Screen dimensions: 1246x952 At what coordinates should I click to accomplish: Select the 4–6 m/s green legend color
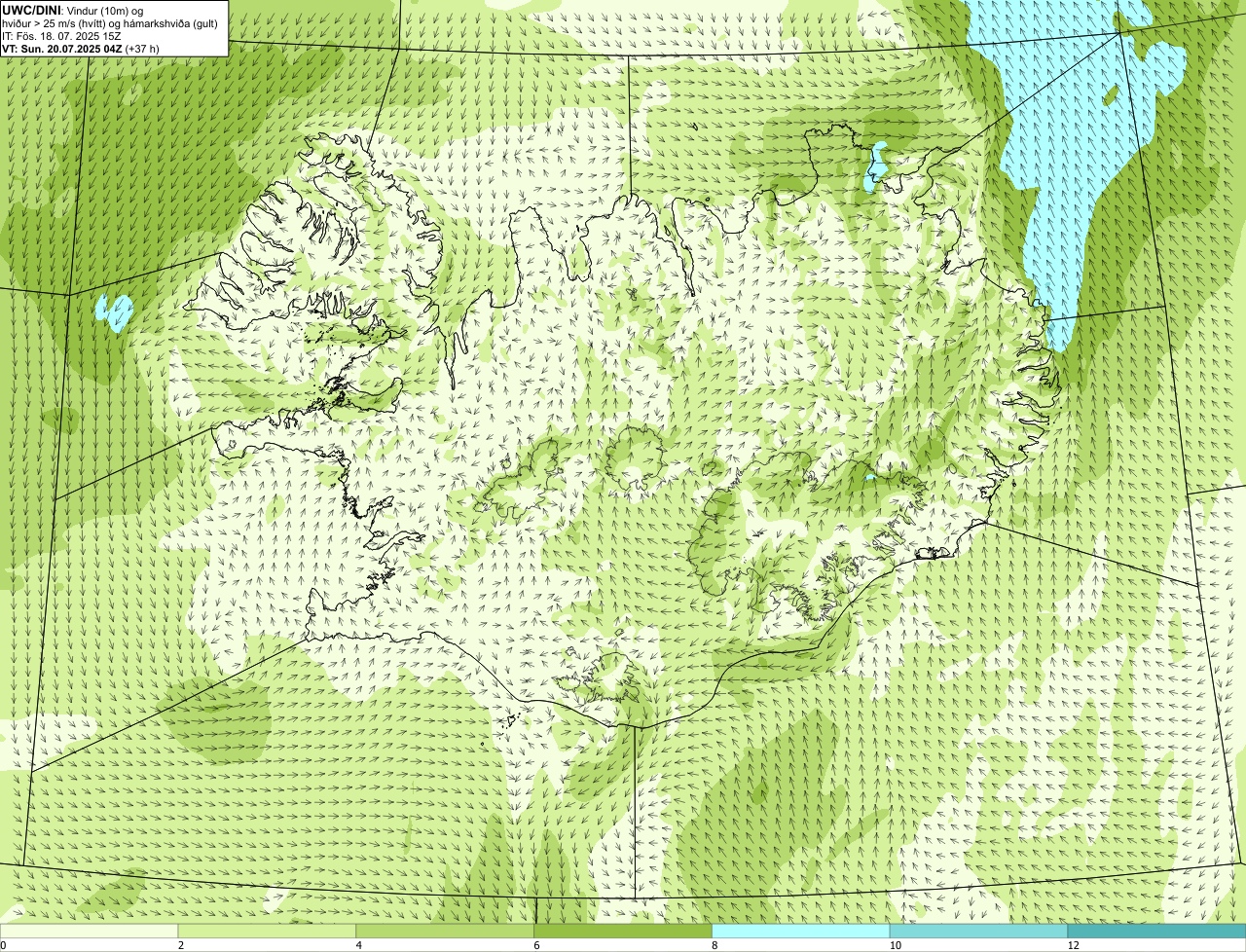(x=445, y=932)
